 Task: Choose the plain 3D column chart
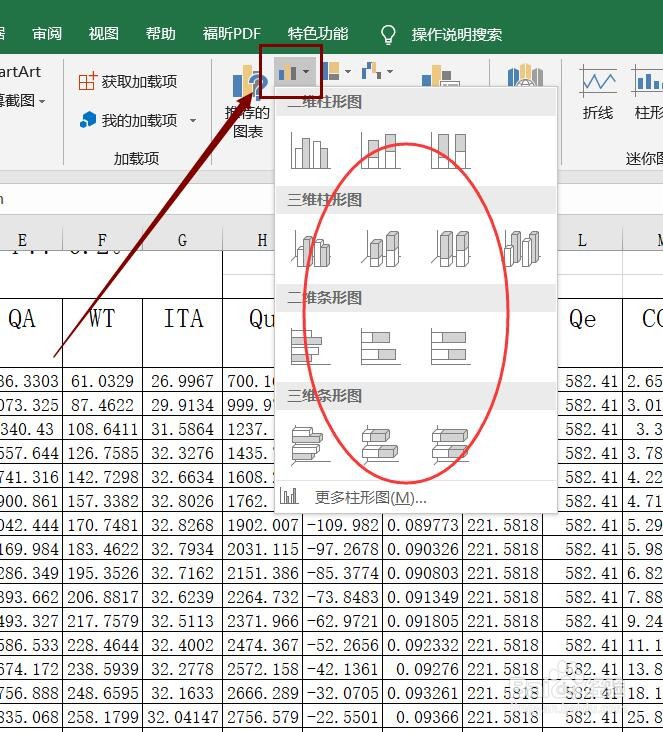coord(520,249)
